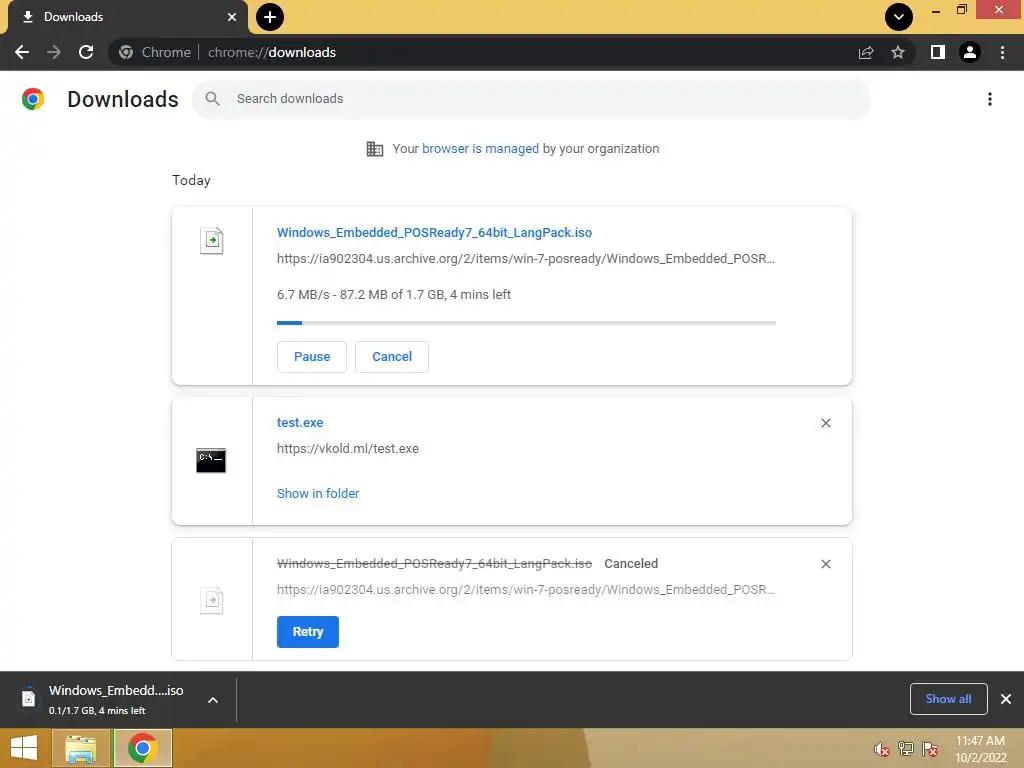Click the organization building icon

[x=375, y=149]
